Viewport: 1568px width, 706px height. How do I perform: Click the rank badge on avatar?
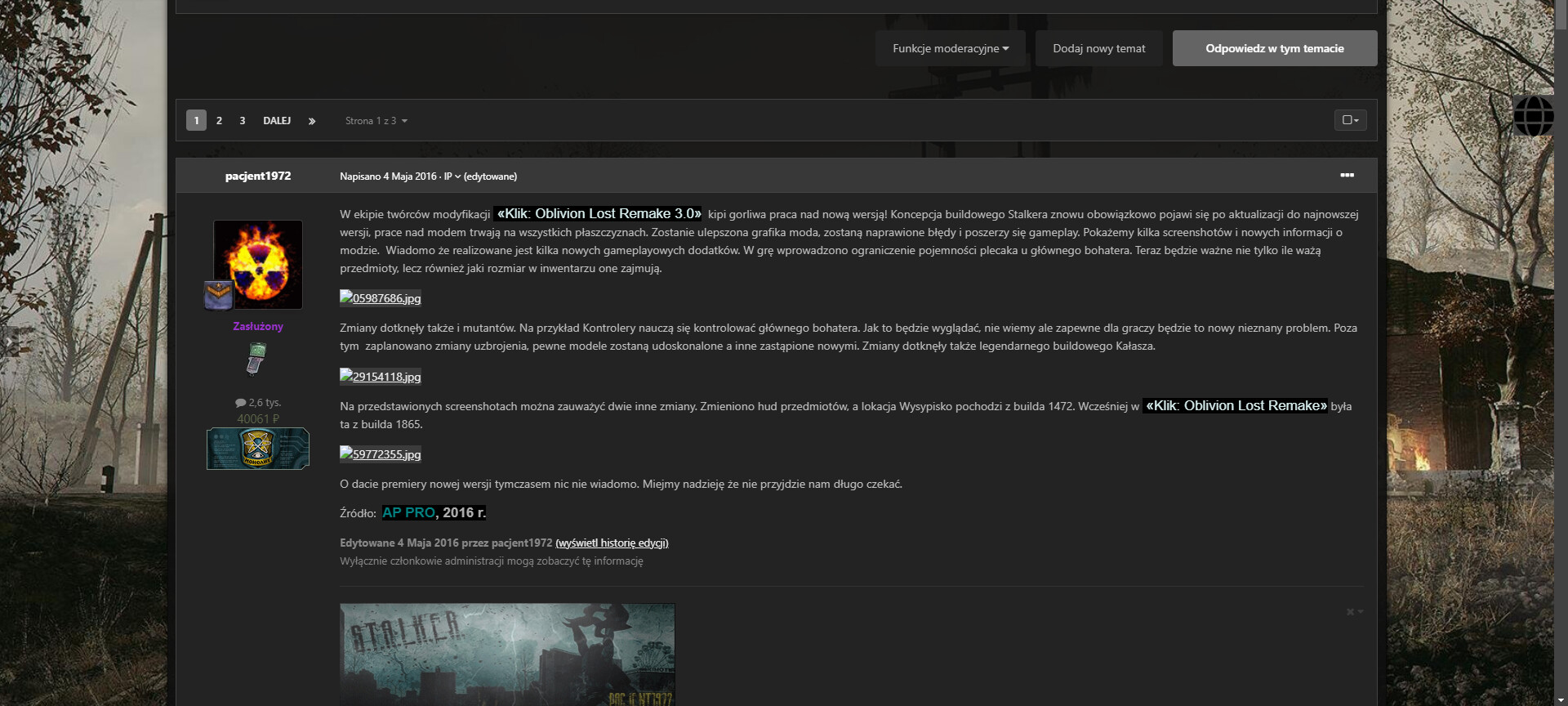(x=218, y=294)
